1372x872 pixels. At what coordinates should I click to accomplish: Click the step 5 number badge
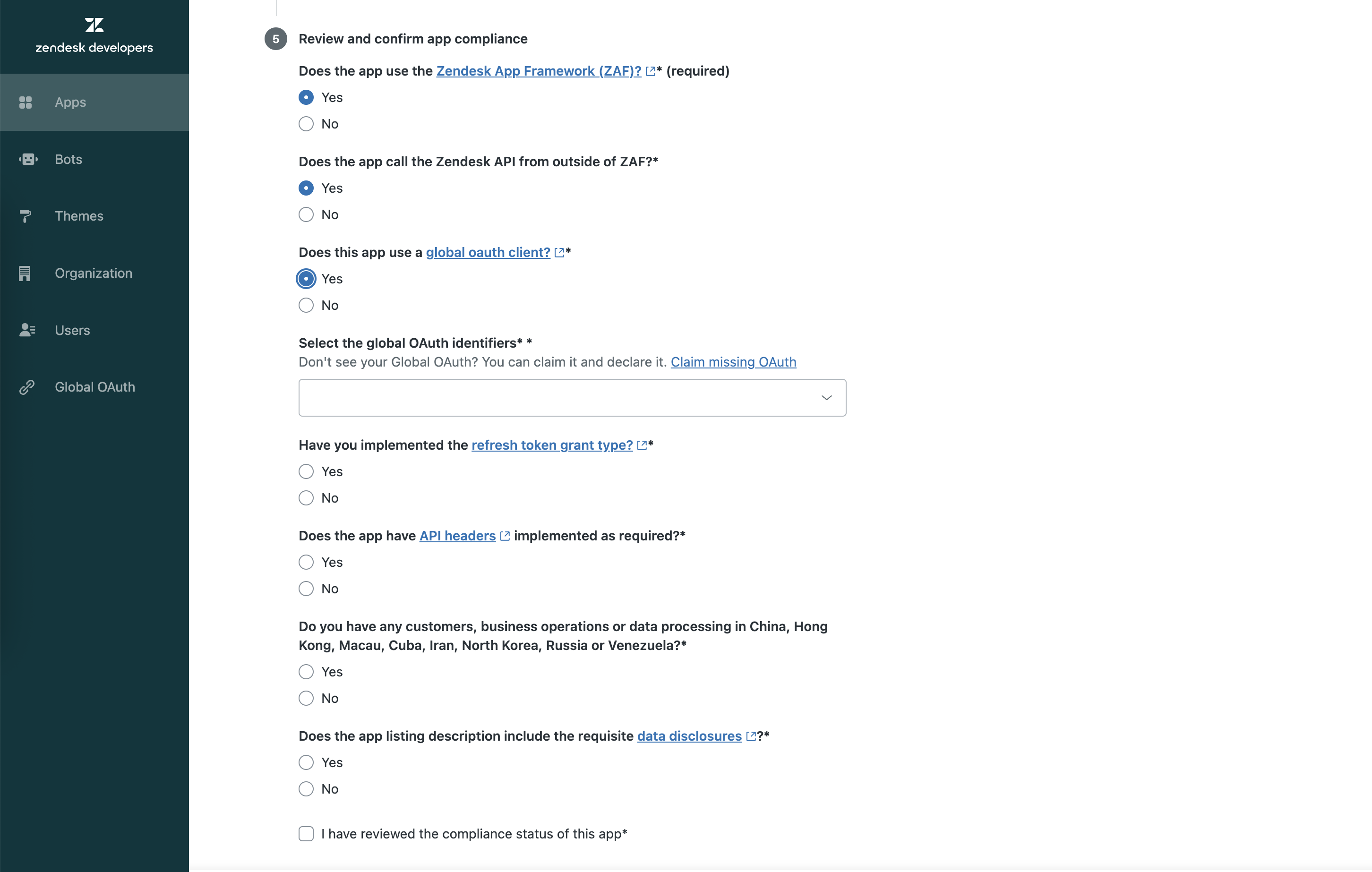point(276,39)
